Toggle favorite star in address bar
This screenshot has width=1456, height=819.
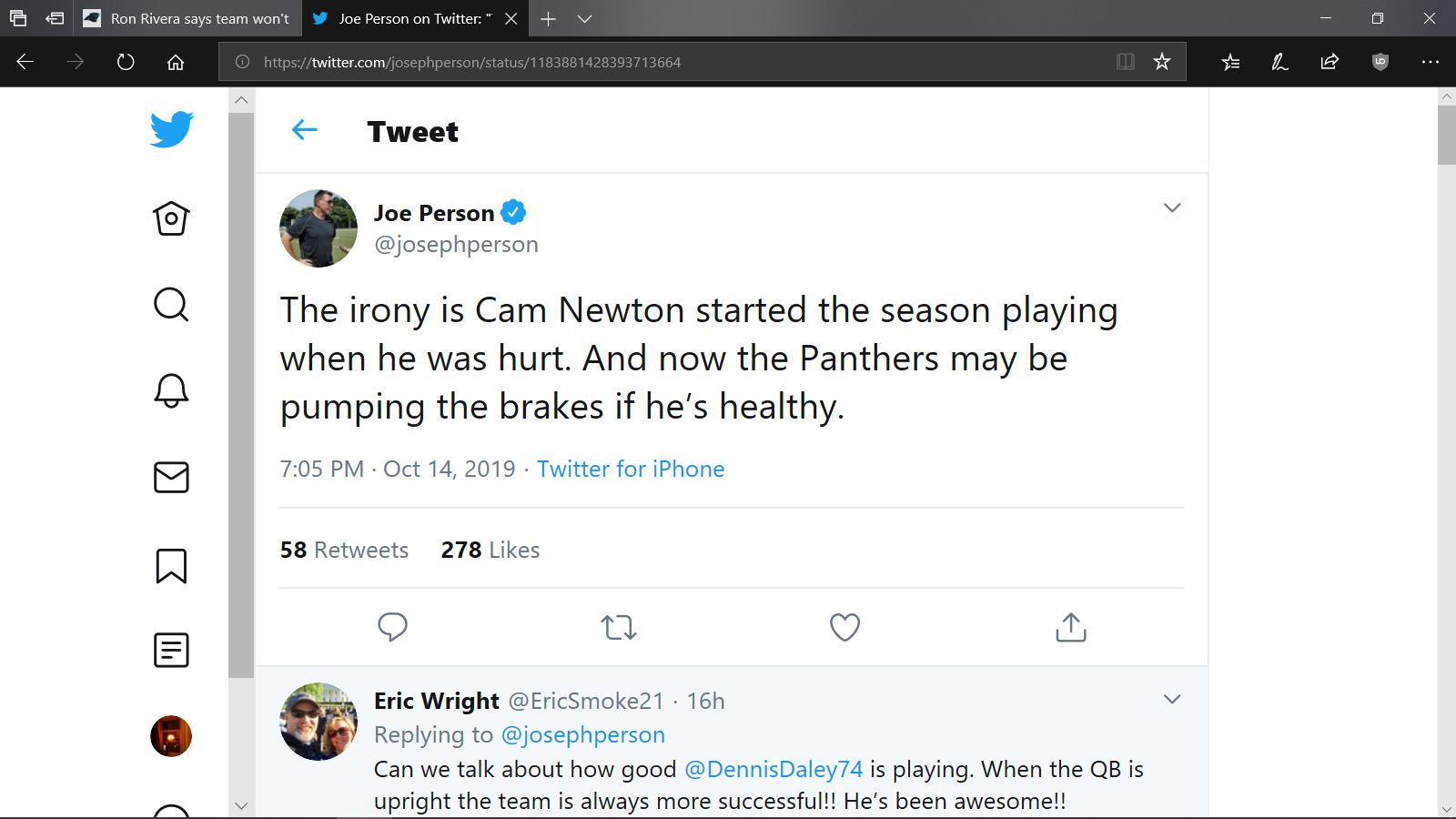[x=1162, y=62]
